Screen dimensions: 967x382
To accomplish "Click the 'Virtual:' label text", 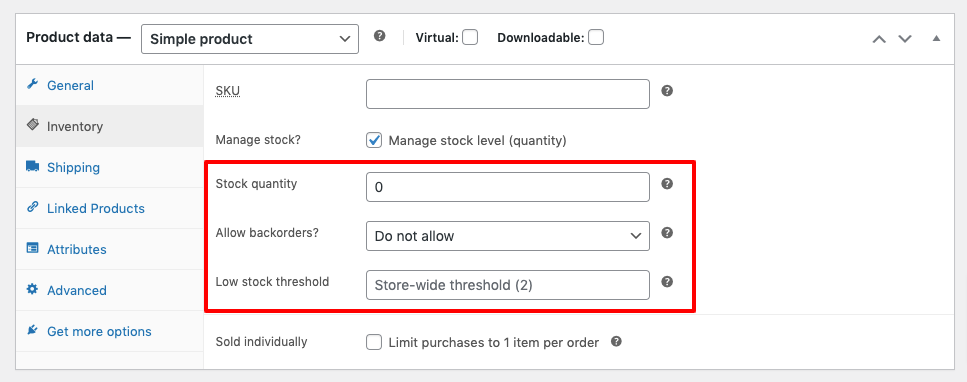I will point(437,38).
